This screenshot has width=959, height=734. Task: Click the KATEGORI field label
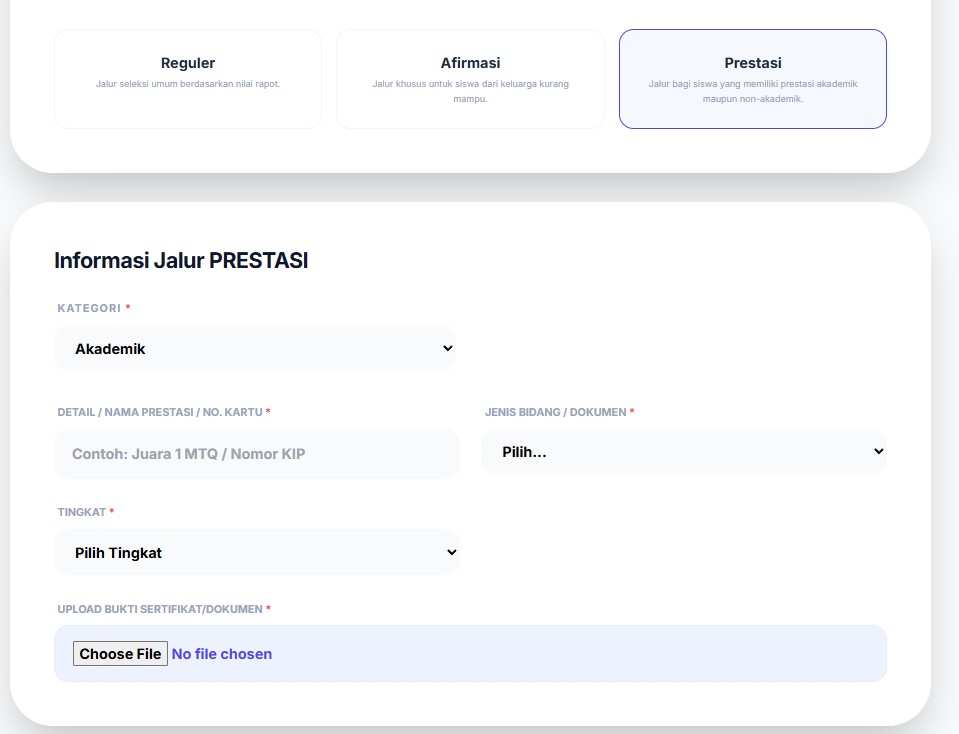coord(89,308)
